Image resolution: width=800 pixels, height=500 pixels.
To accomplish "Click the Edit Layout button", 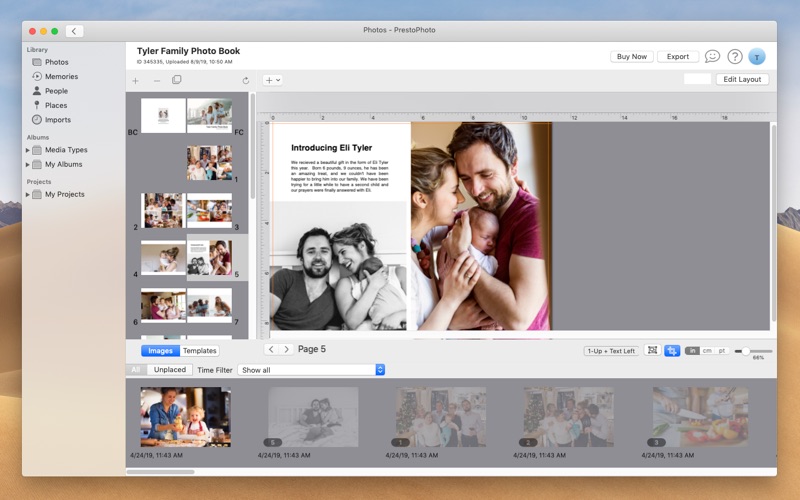I will click(742, 79).
